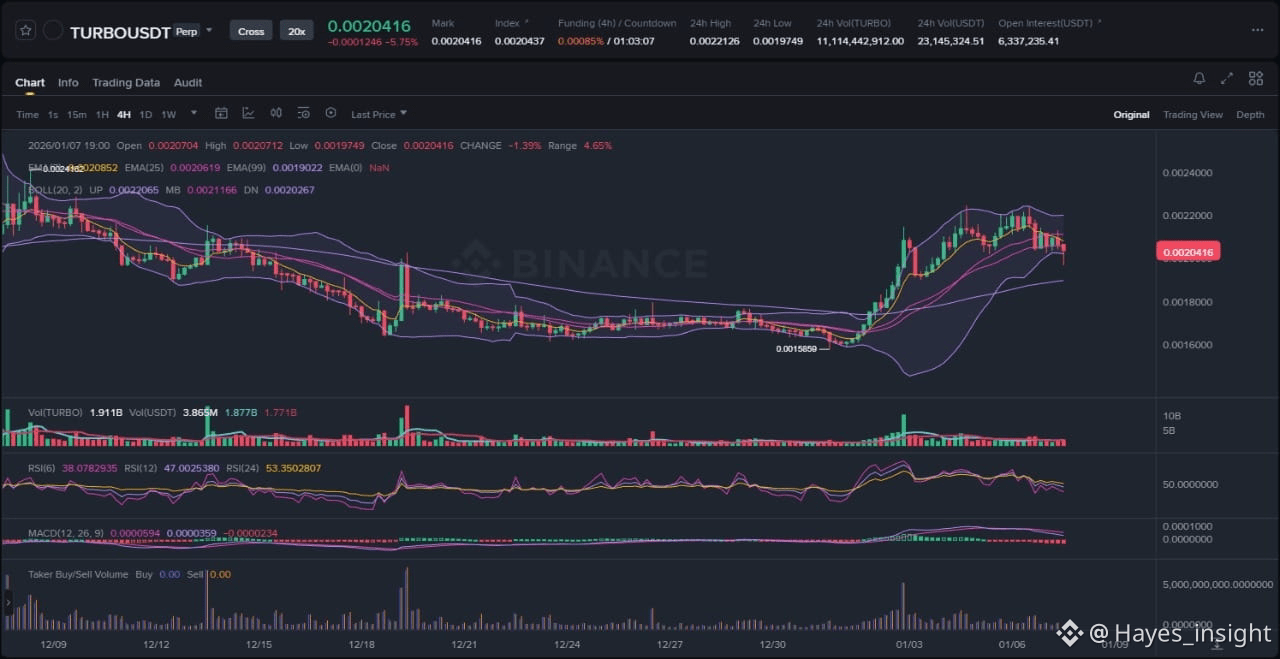
Task: Expand the more intervals dropdown arrow
Action: click(x=194, y=114)
